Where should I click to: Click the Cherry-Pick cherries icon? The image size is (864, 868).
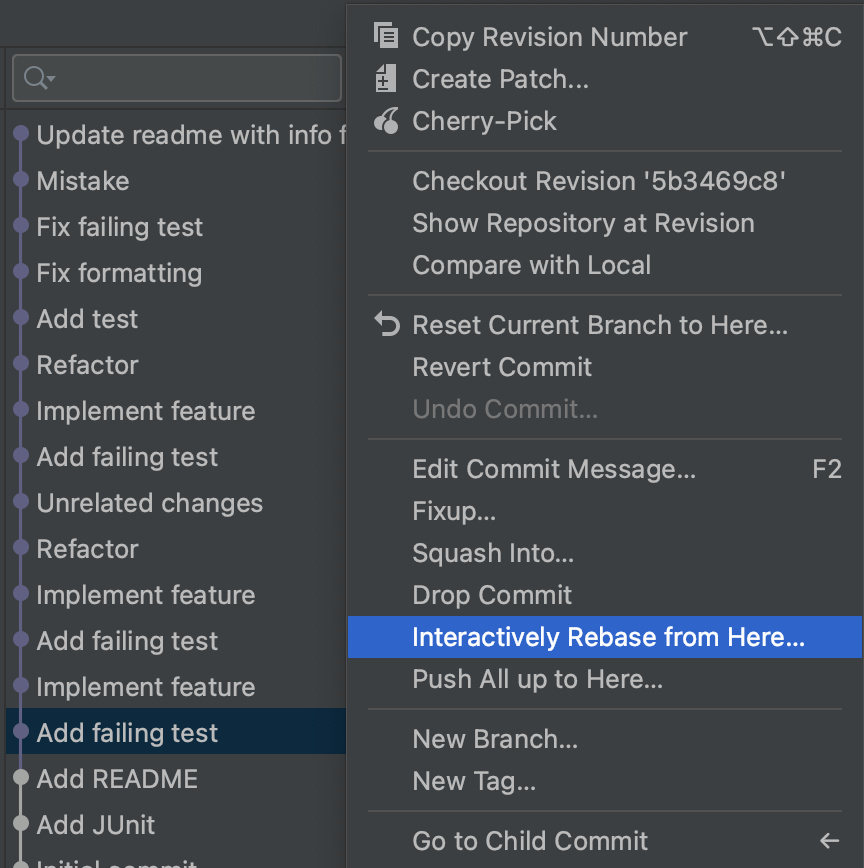pos(386,121)
